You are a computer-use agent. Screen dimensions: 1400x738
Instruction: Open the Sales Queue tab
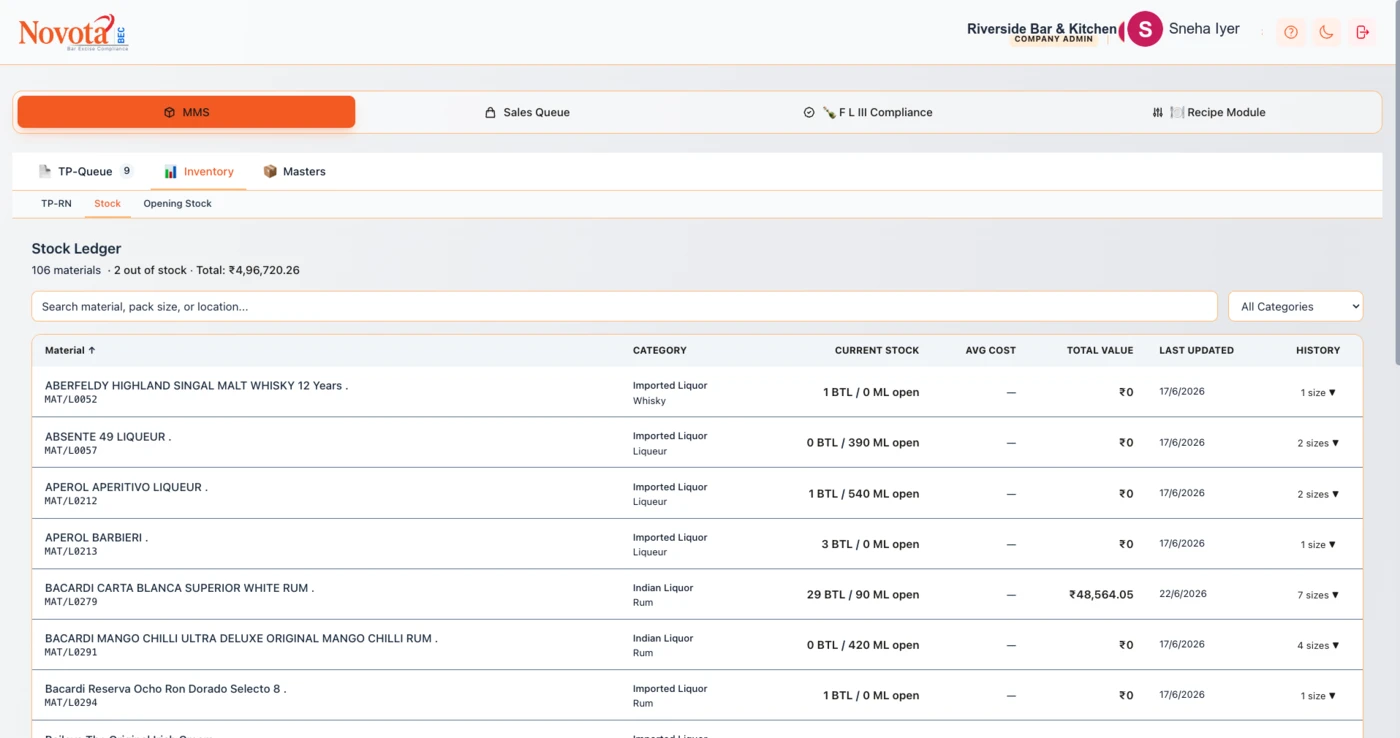[527, 112]
